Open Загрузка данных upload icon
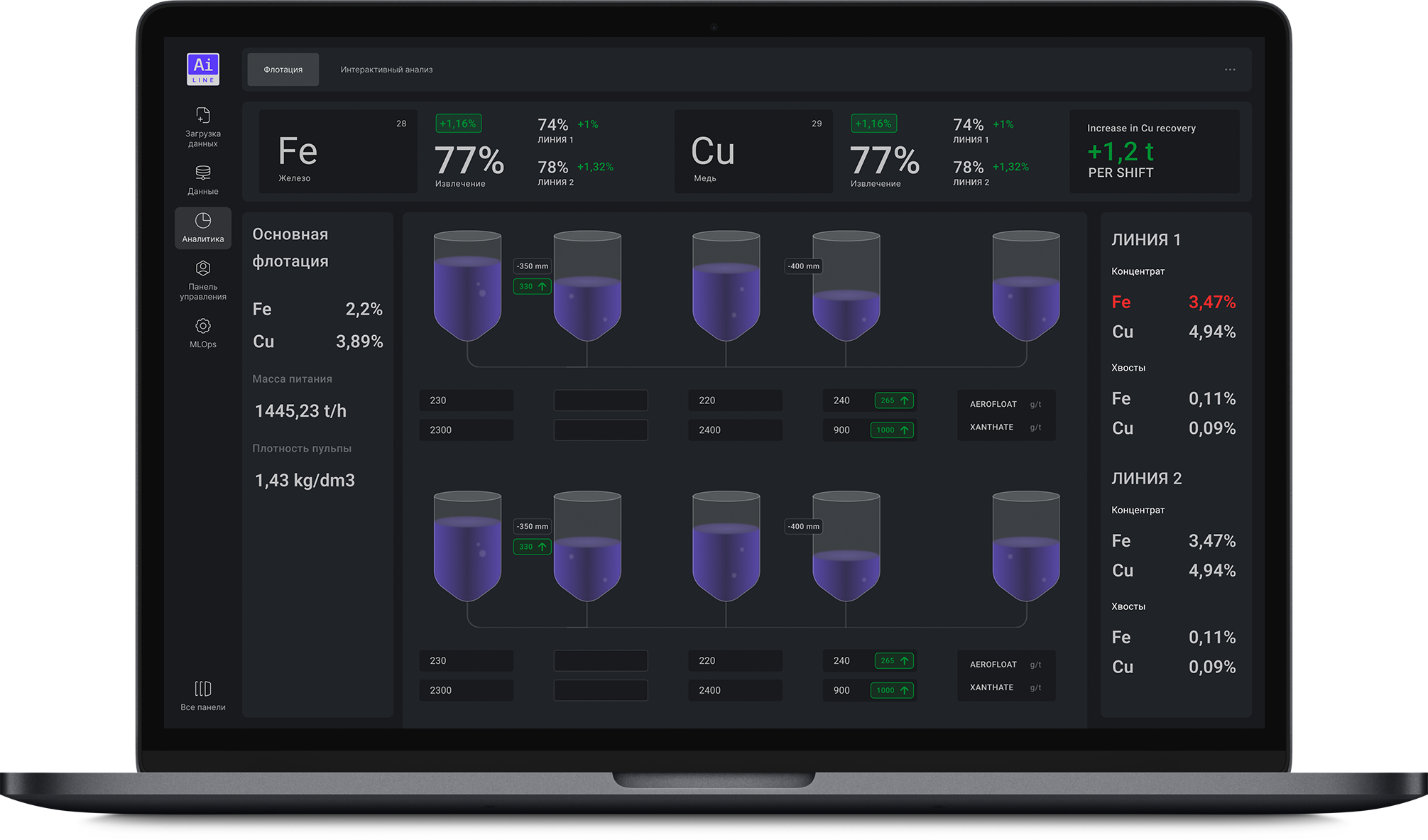The height and width of the screenshot is (840, 1428). (203, 115)
